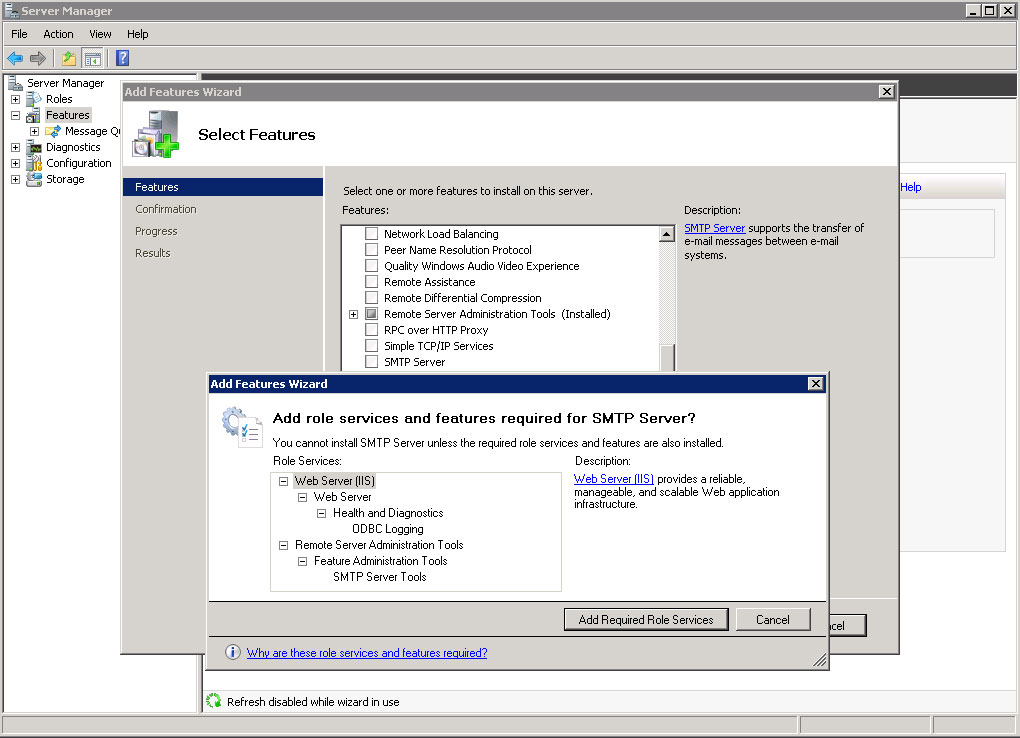Click the features list scrollbar thumb

pos(667,357)
